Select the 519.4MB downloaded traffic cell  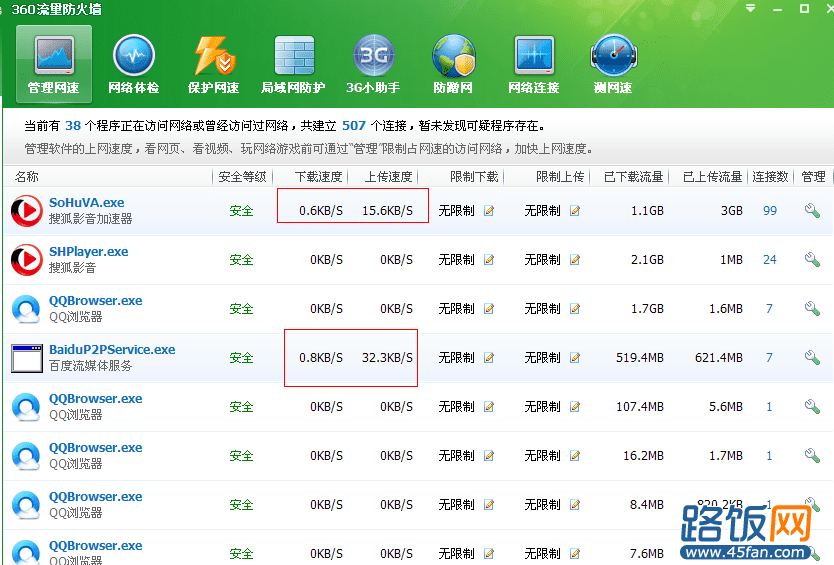click(640, 358)
